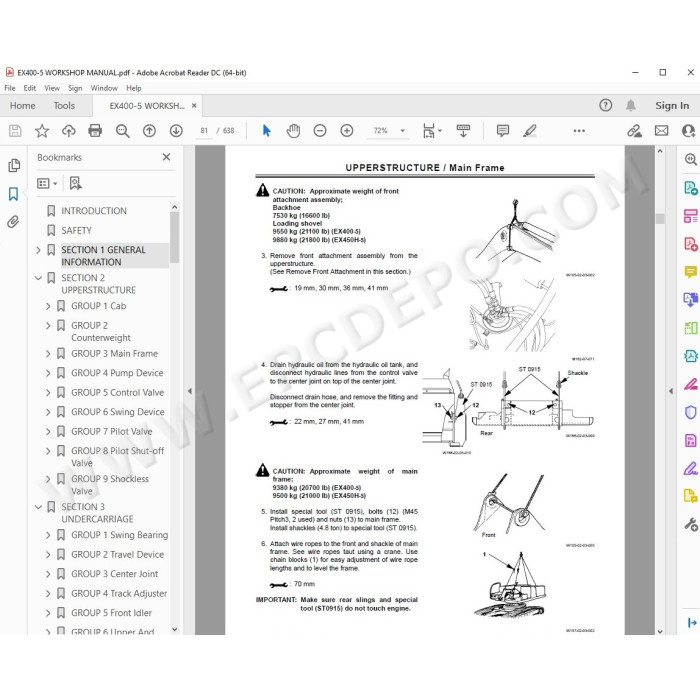Open the Export PDF tool in right pane
700x700 pixels.
click(x=691, y=188)
